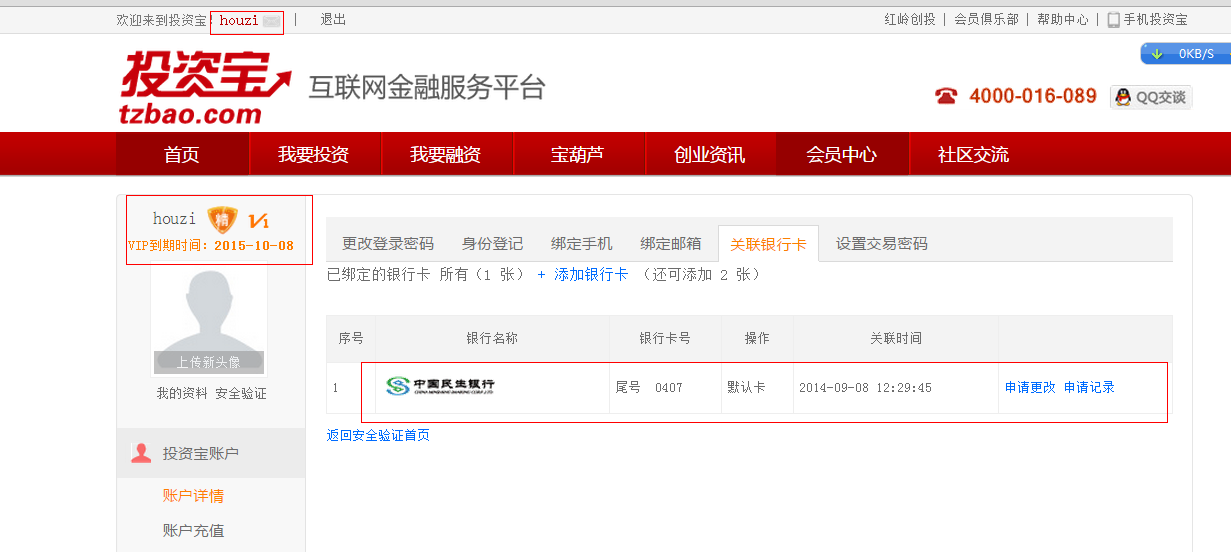Click the 退出 logout link
Image resolution: width=1231 pixels, height=552 pixels.
[x=333, y=19]
